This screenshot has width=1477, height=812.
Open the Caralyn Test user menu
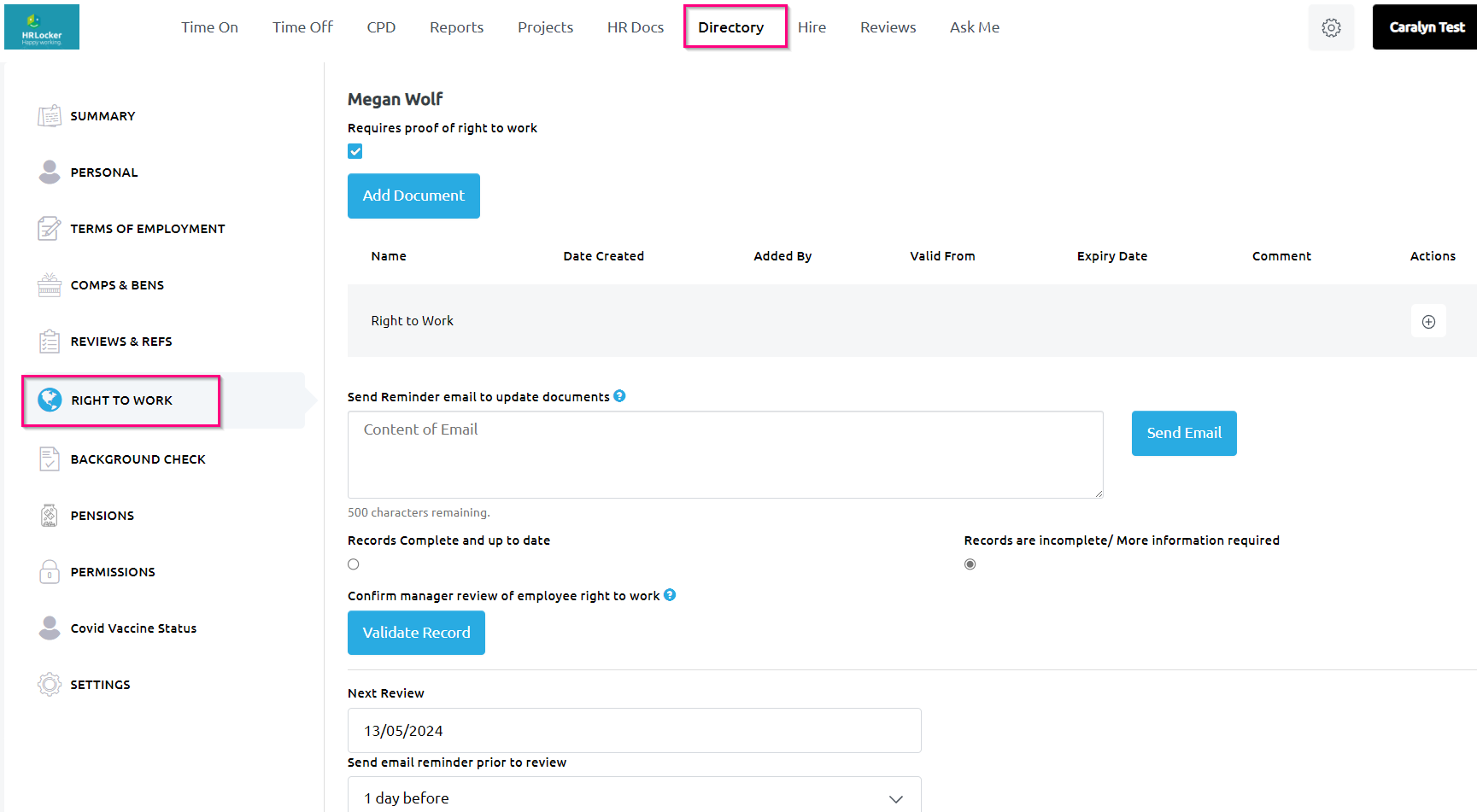pos(1425,27)
